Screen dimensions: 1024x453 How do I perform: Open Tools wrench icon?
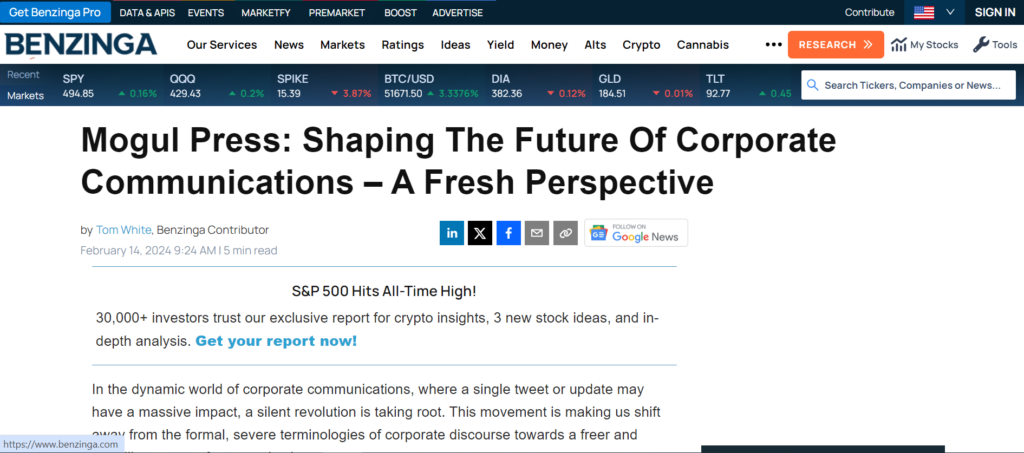click(980, 44)
